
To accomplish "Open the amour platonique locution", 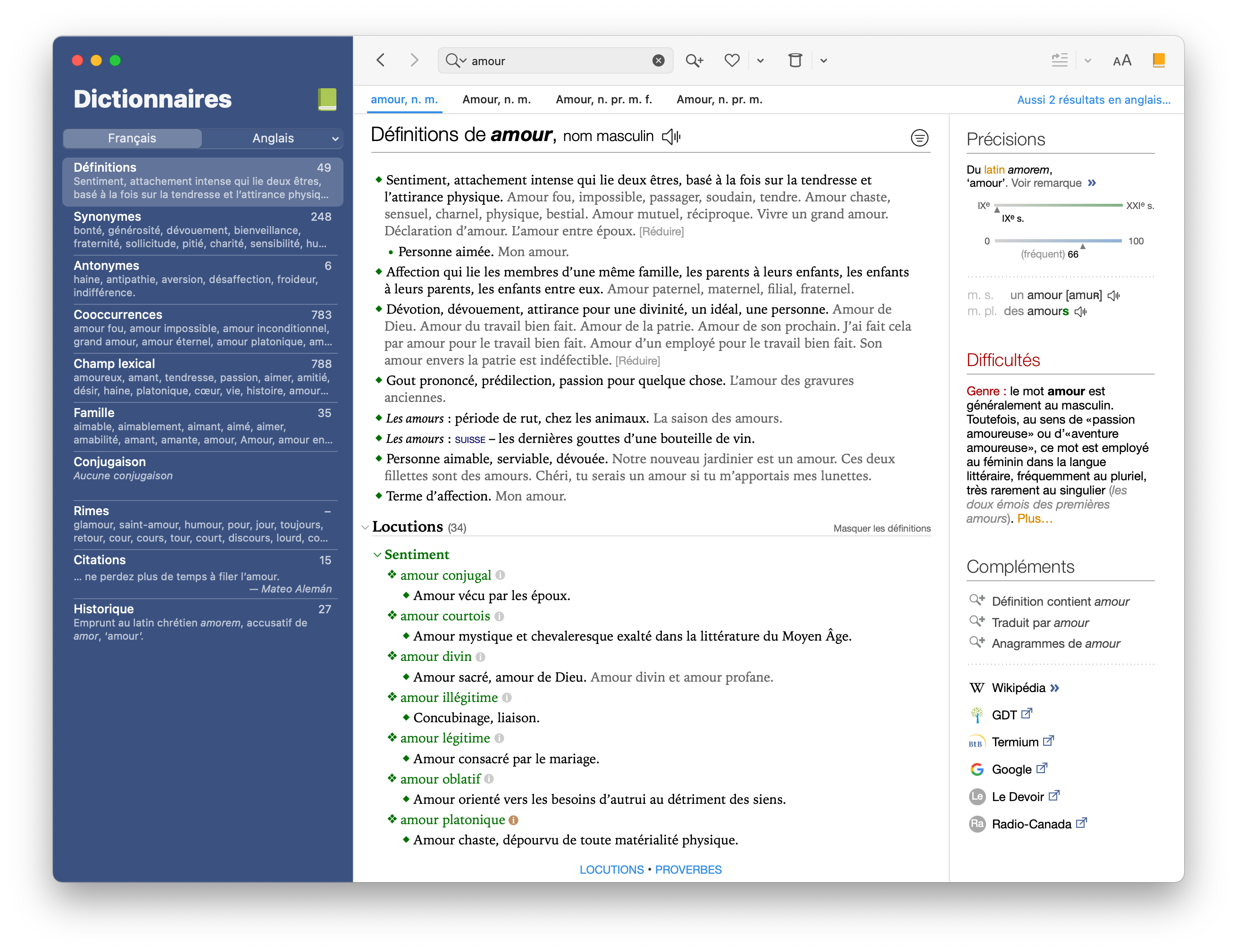I will 452,820.
